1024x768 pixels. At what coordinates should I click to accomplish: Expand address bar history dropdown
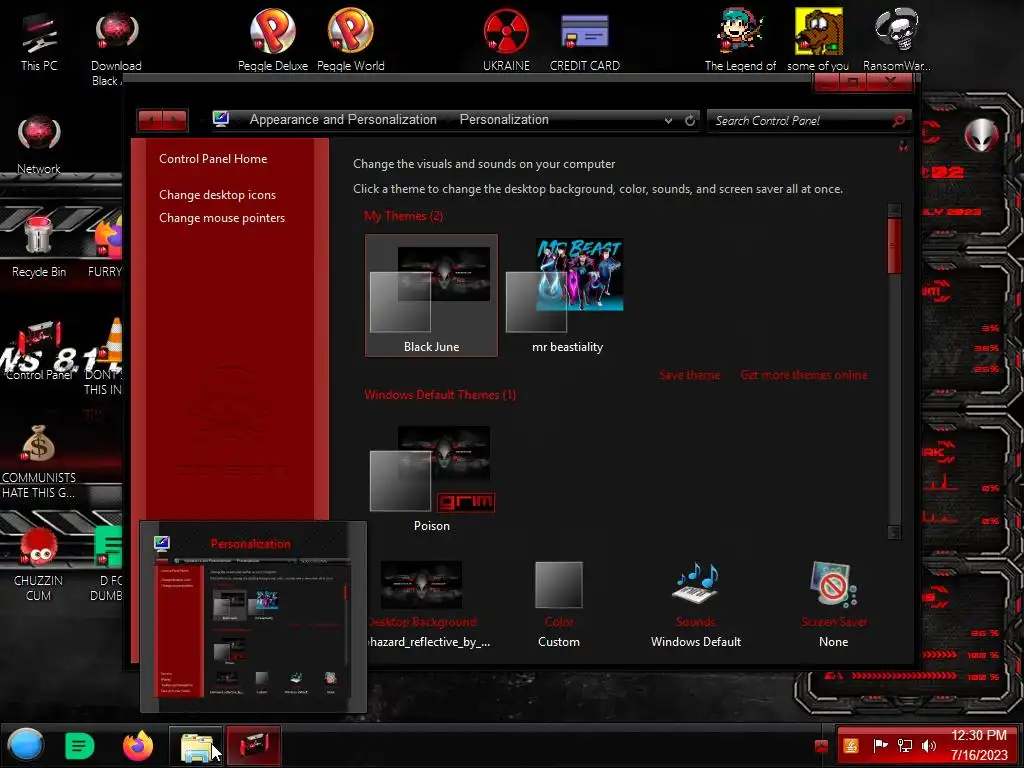point(668,121)
